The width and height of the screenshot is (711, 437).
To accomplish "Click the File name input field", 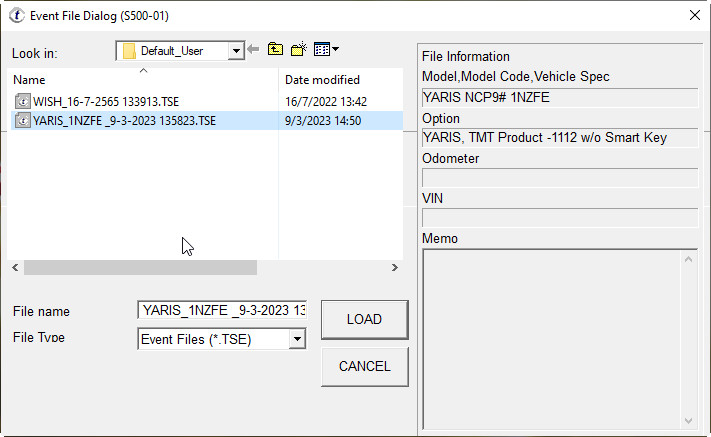I will [221, 311].
